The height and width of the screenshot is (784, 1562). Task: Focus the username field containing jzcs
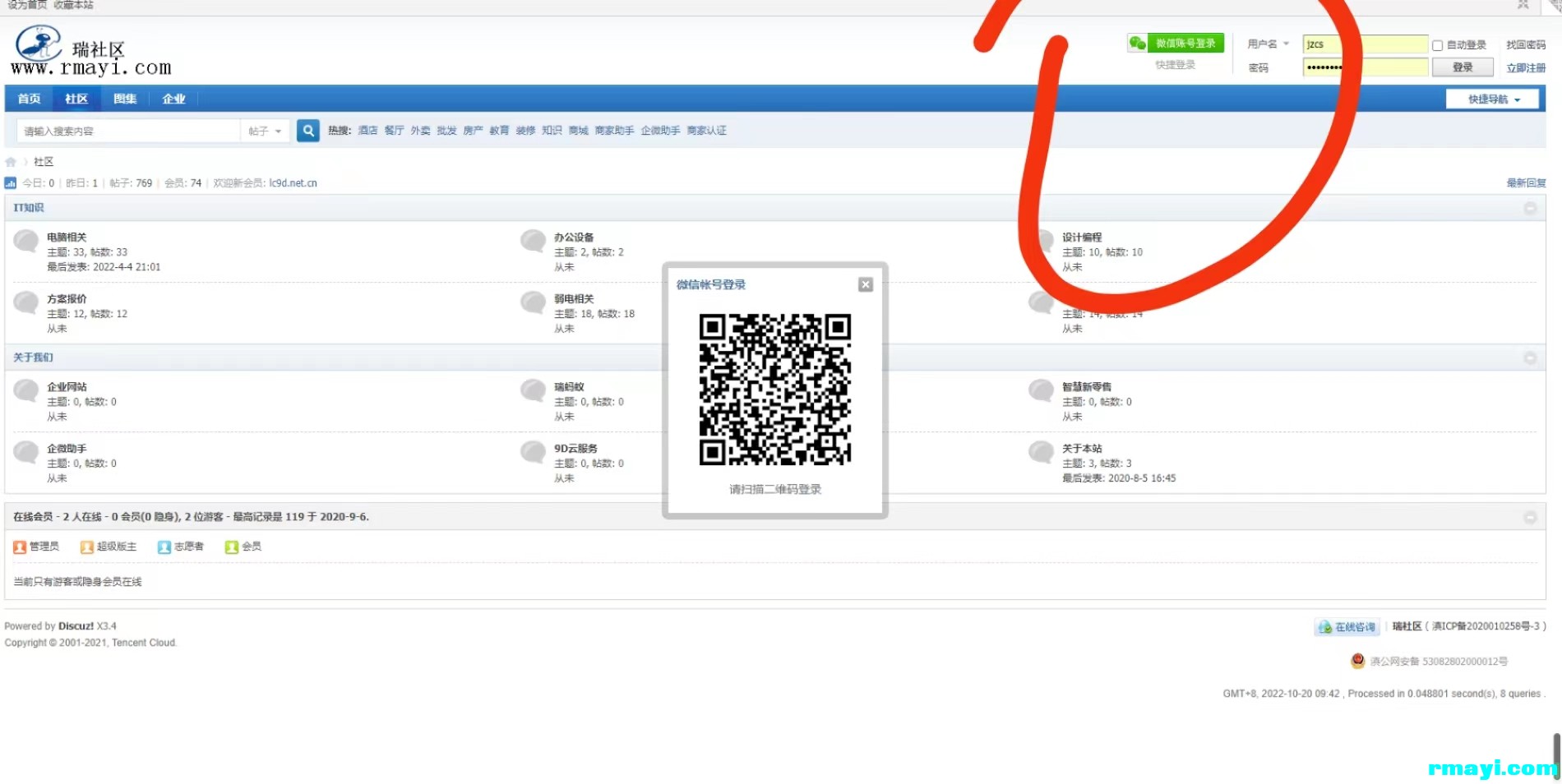(1365, 44)
